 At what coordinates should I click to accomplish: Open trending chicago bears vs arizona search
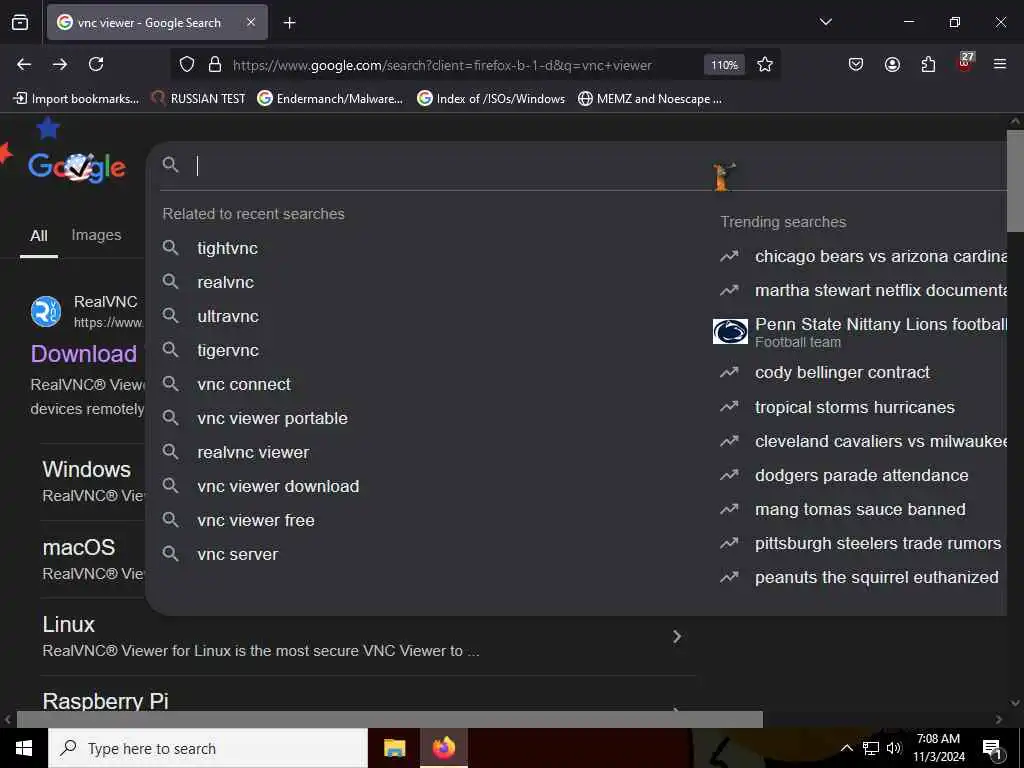pyautogui.click(x=862, y=256)
